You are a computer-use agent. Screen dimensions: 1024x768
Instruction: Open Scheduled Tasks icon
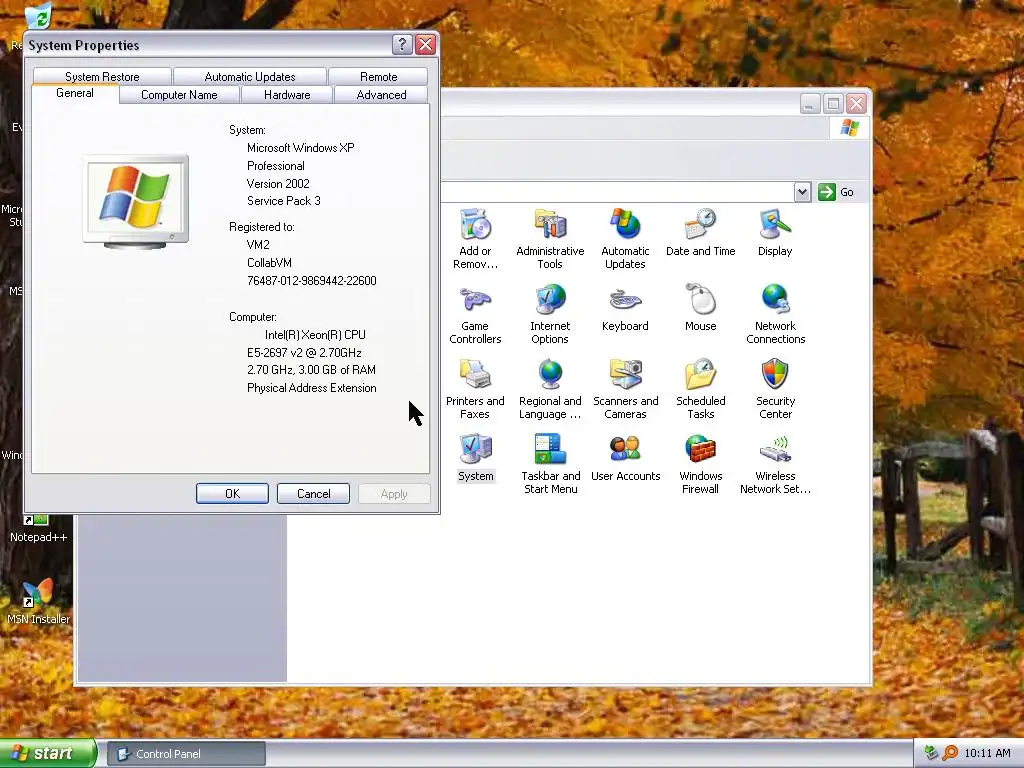point(700,389)
